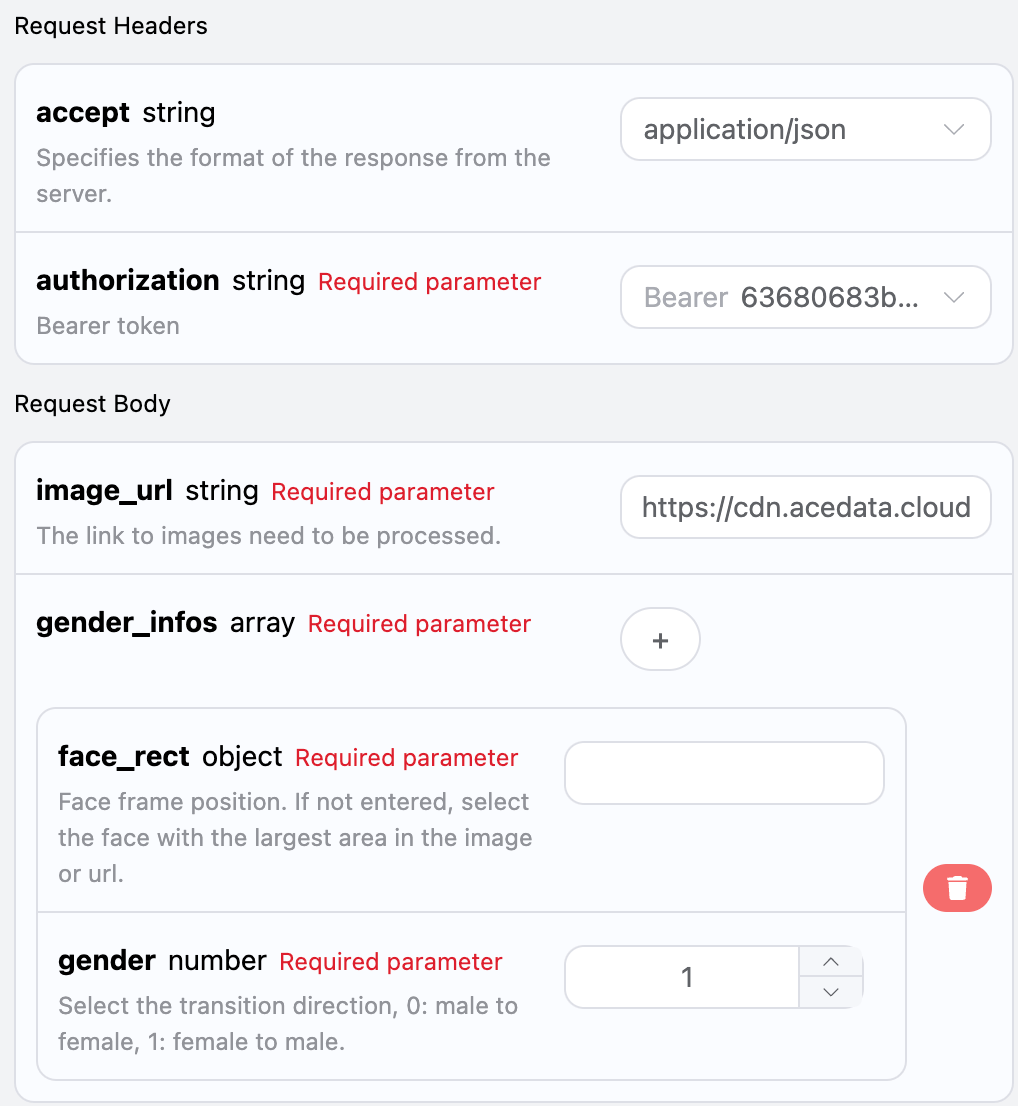Add a new gender_infos array item
The height and width of the screenshot is (1106, 1018).
click(660, 640)
